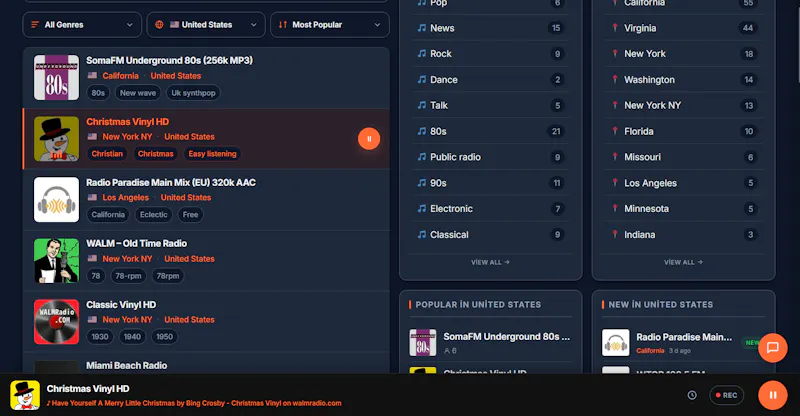Open California link under SomaFM Underground 80s
The width and height of the screenshot is (800, 416).
[x=120, y=76]
